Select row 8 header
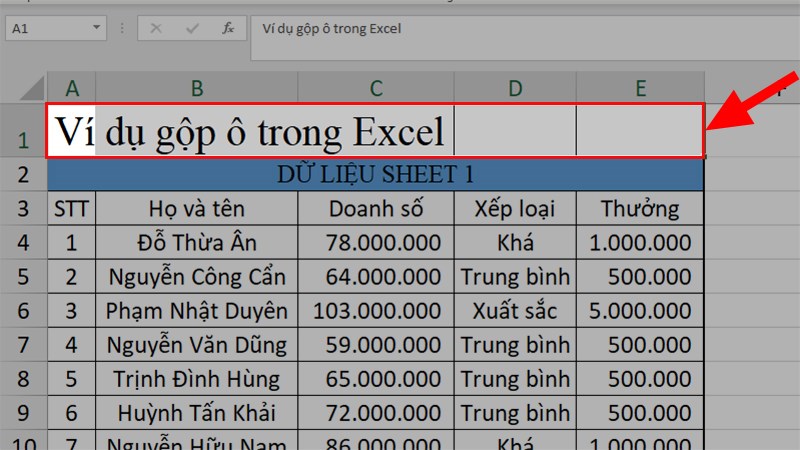Screen dimensions: 800x450 [23, 379]
